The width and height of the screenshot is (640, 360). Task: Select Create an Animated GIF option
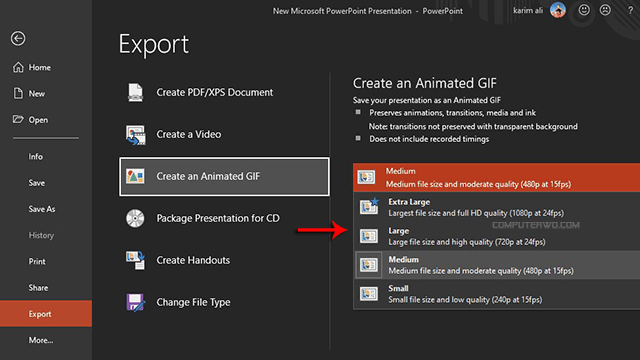pyautogui.click(x=224, y=176)
